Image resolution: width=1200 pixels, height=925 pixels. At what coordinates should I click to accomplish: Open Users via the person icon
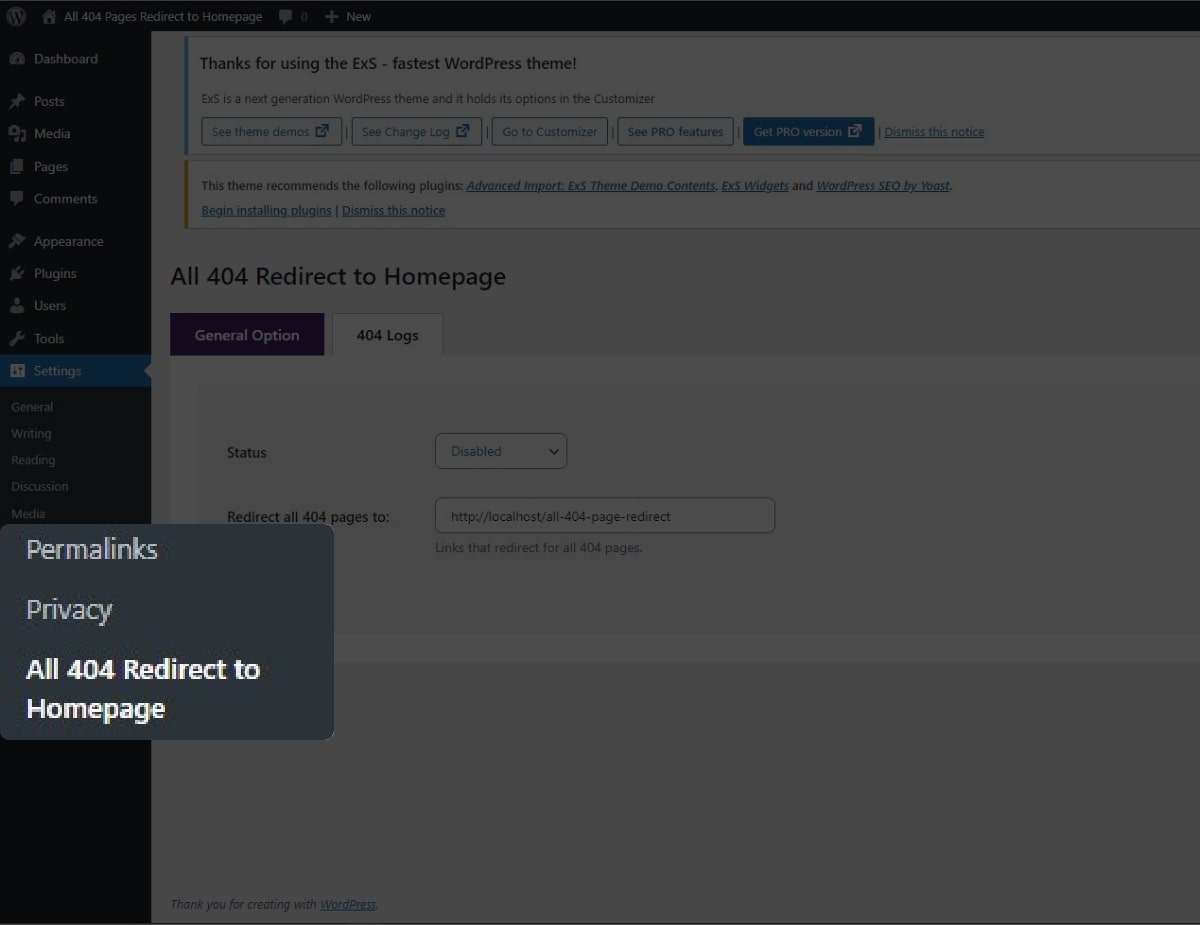17,305
